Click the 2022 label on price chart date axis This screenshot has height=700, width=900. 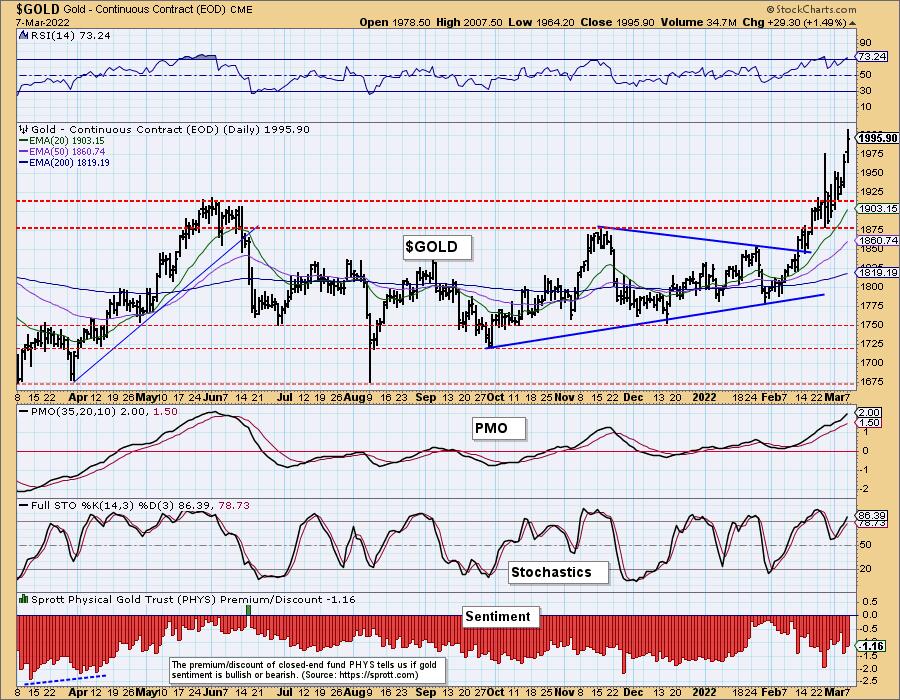click(704, 397)
